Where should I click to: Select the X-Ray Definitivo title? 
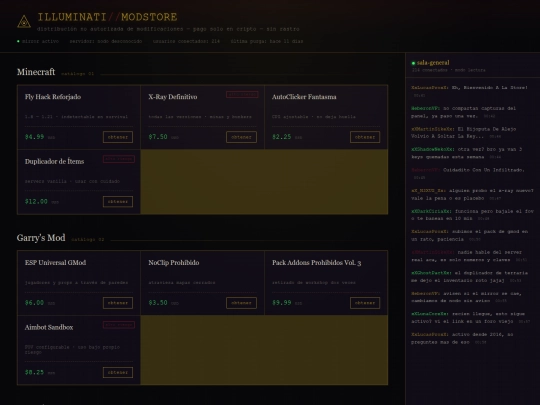[173, 97]
